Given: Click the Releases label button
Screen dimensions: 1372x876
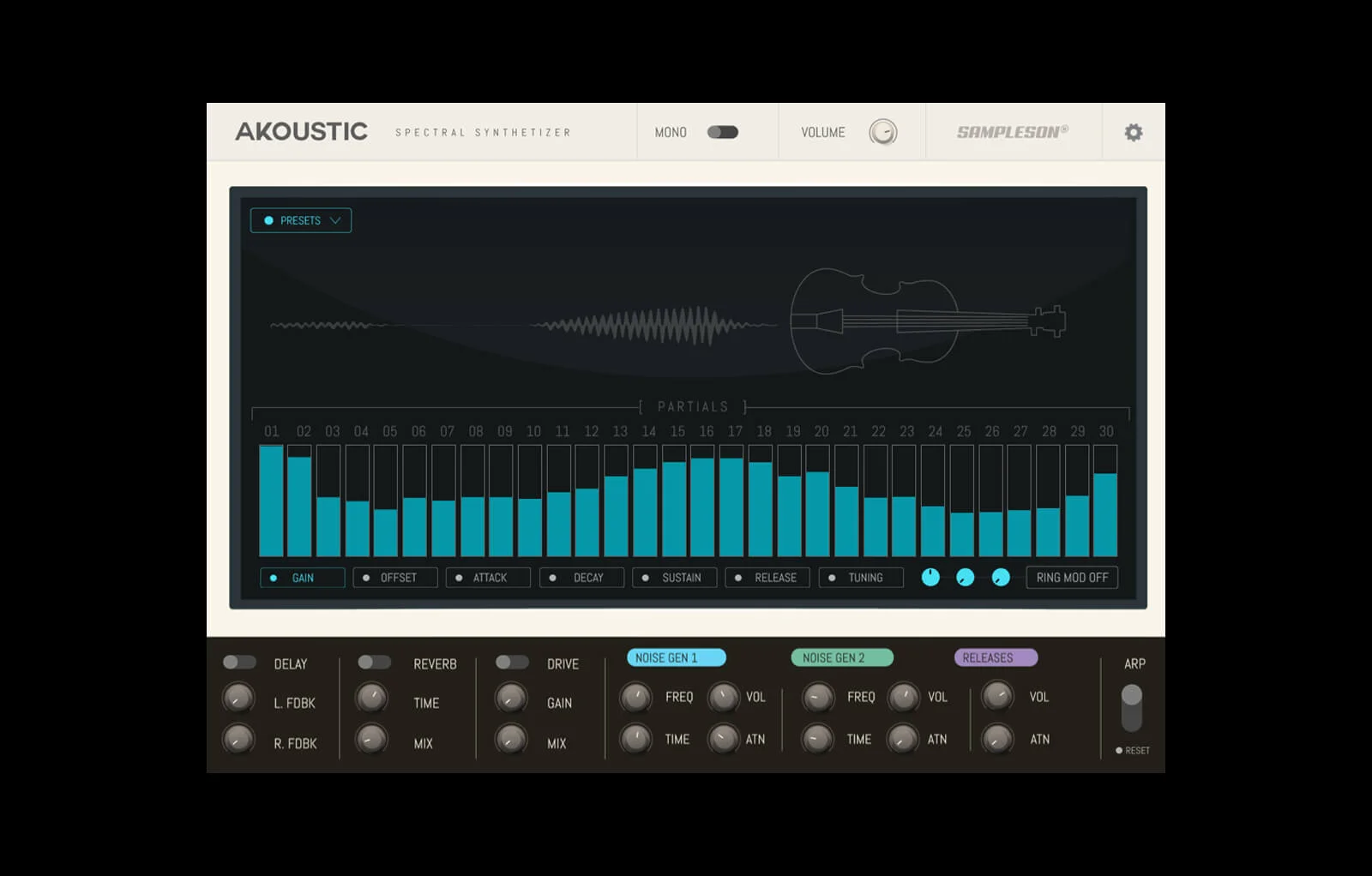Looking at the screenshot, I should click(996, 657).
